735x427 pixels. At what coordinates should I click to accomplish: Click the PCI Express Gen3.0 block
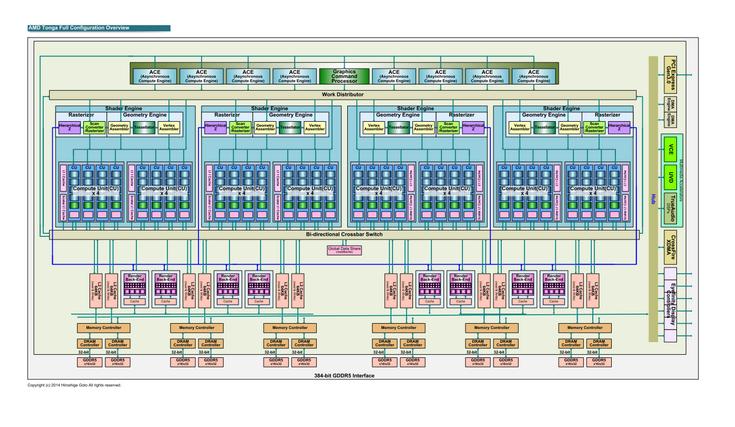click(670, 74)
